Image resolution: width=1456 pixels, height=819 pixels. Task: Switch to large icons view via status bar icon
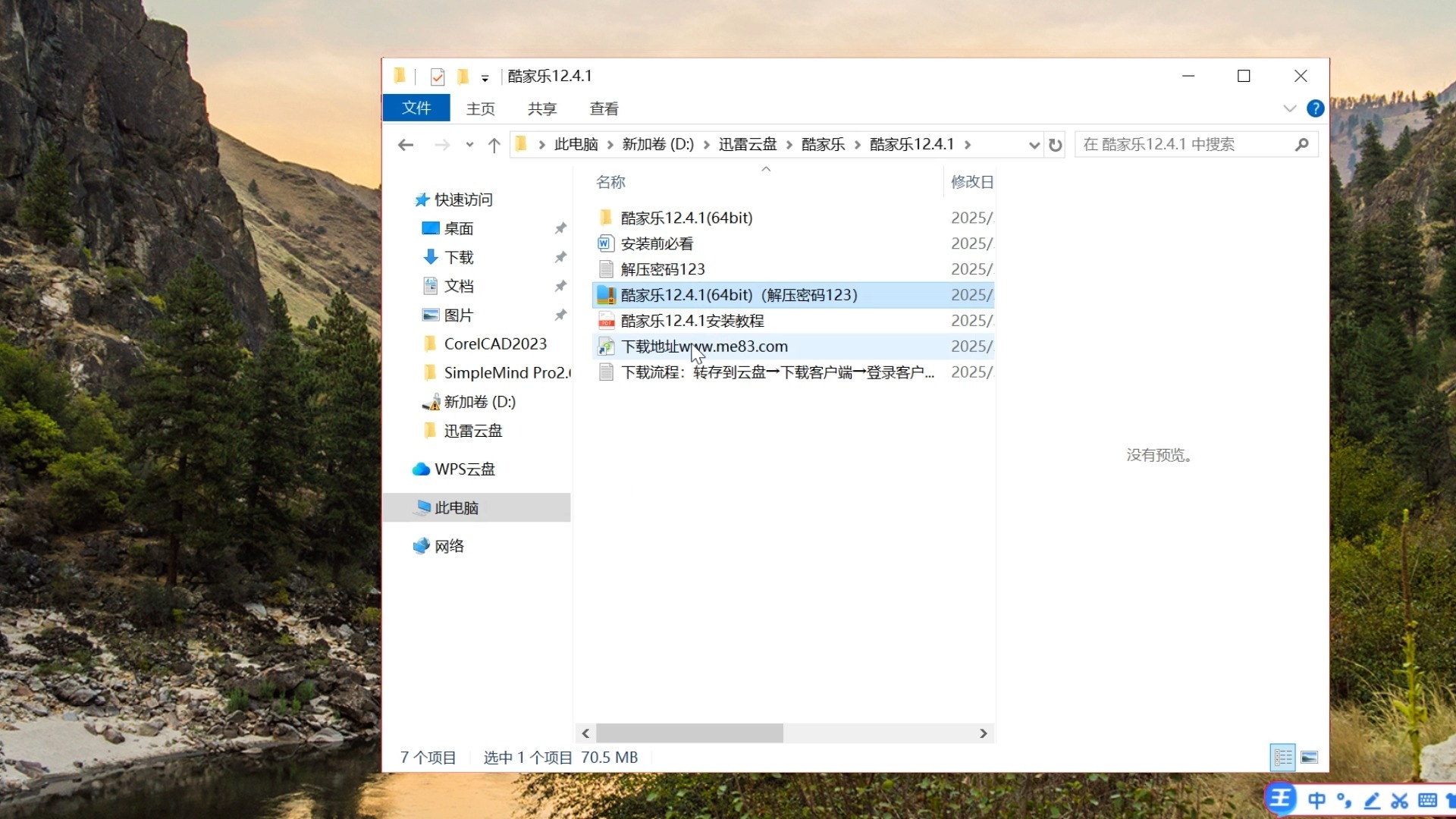1310,757
